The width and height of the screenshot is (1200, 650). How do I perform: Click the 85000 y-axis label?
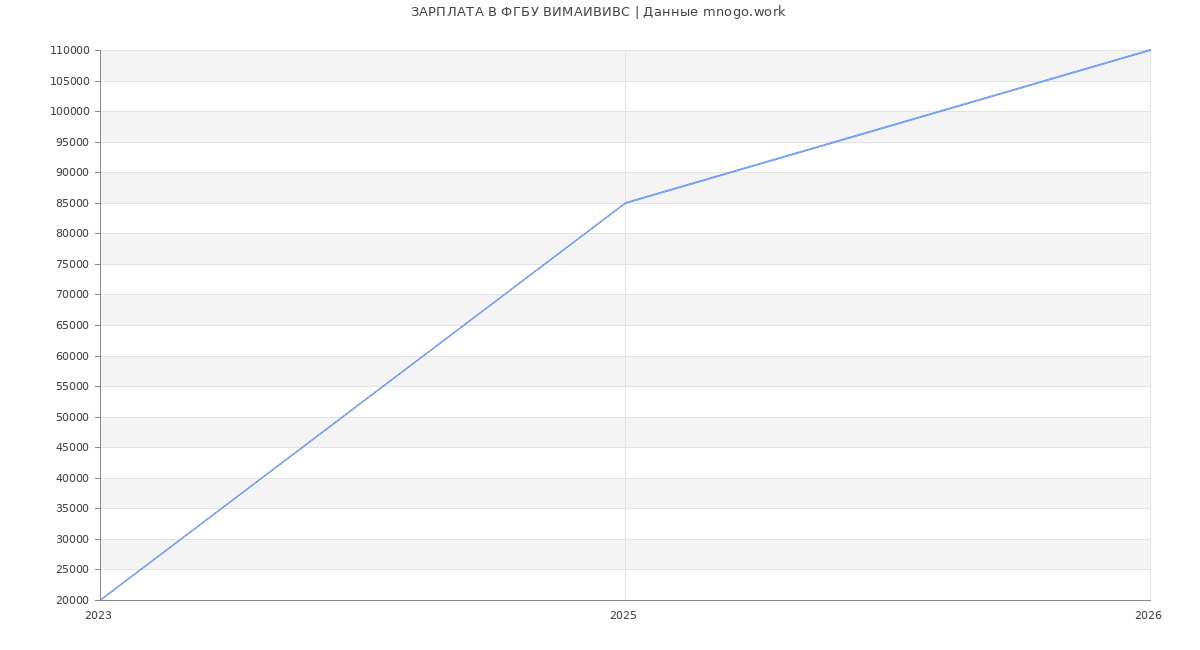72,204
